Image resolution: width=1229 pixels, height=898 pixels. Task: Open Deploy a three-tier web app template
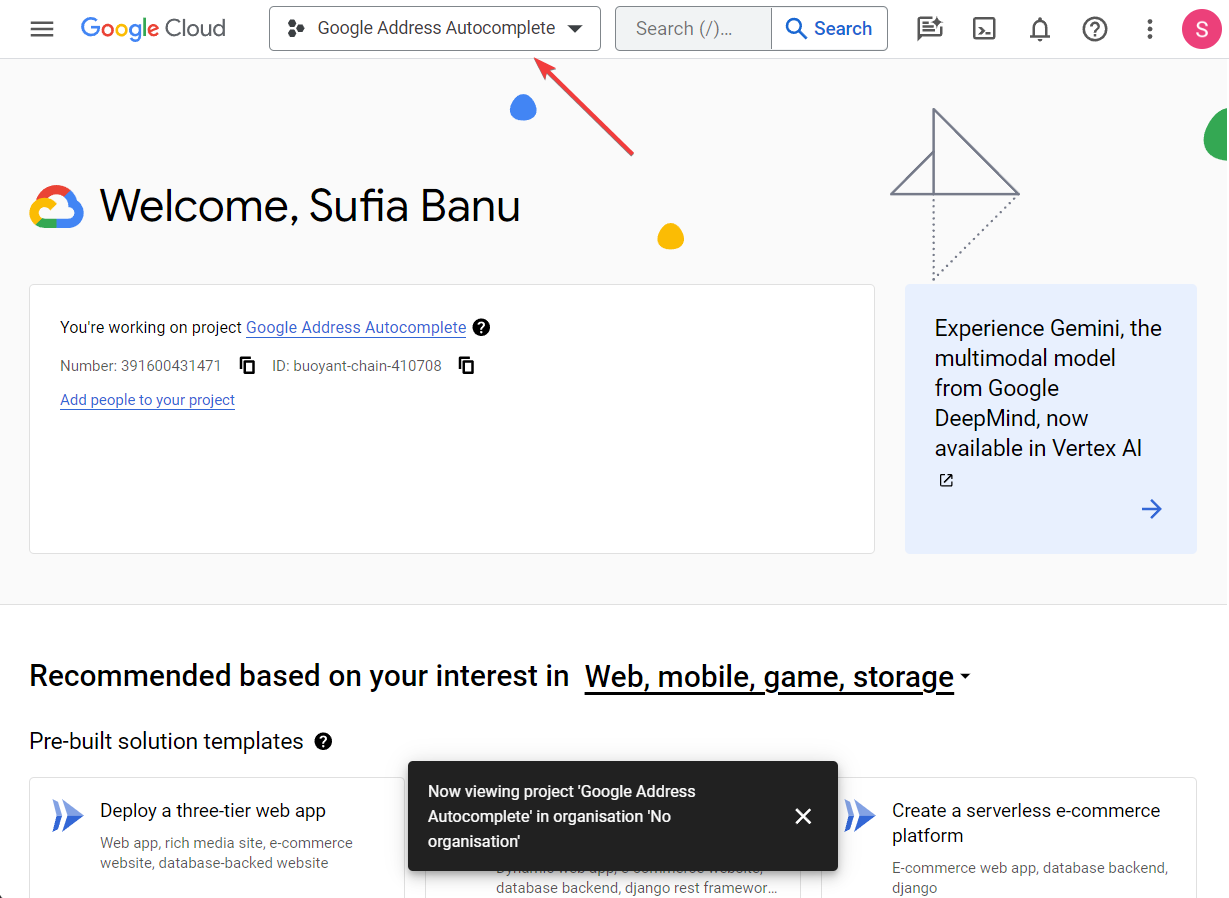click(x=217, y=837)
